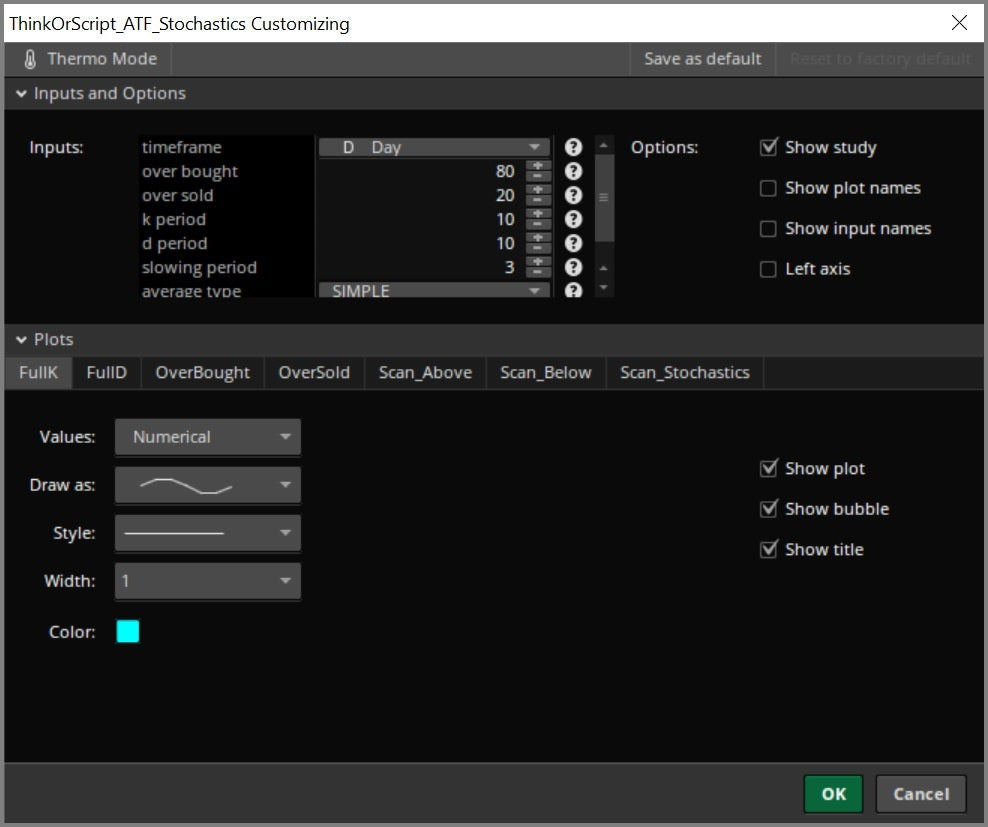Viewport: 988px width, 827px height.
Task: Switch to the FullD tab
Action: 106,373
